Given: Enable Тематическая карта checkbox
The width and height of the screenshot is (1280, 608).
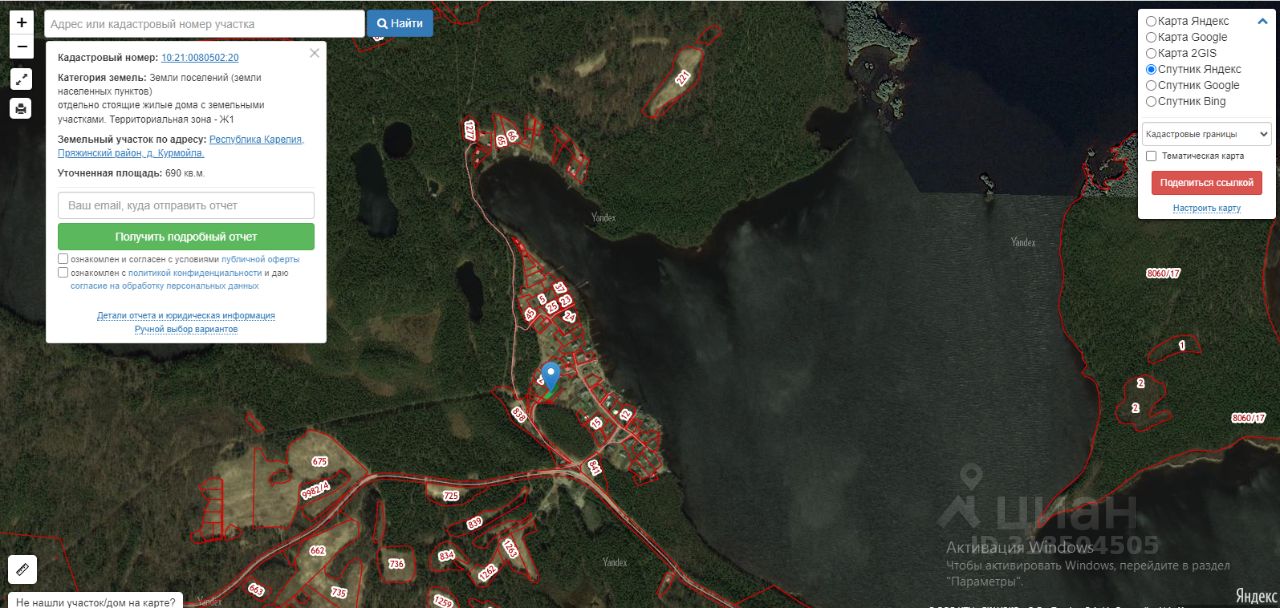Looking at the screenshot, I should point(1151,156).
